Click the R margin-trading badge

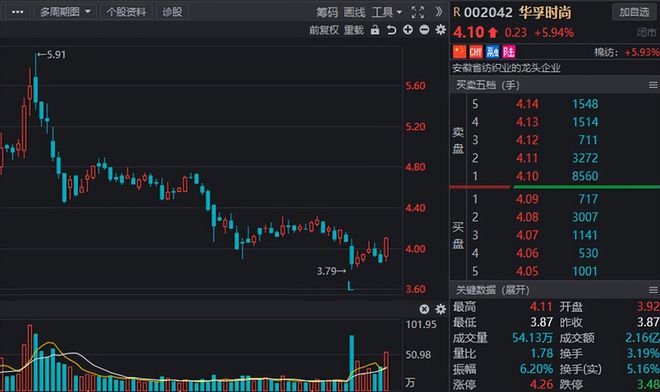(457, 12)
